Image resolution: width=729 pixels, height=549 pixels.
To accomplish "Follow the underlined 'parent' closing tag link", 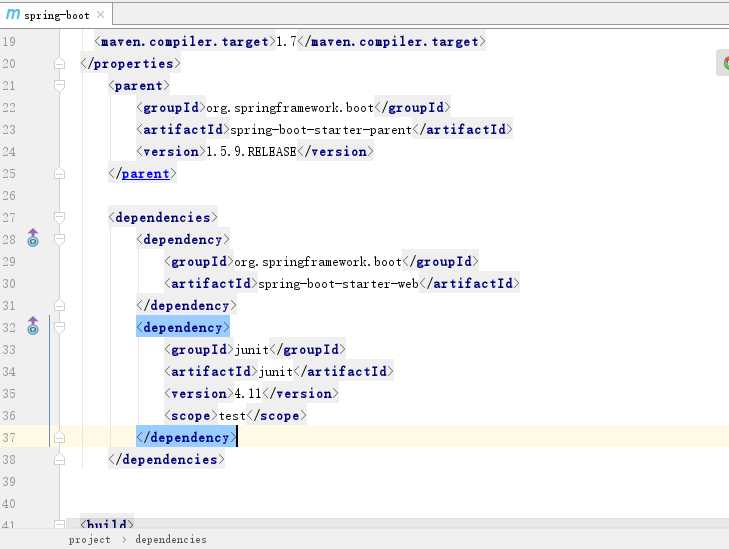I will 146,174.
